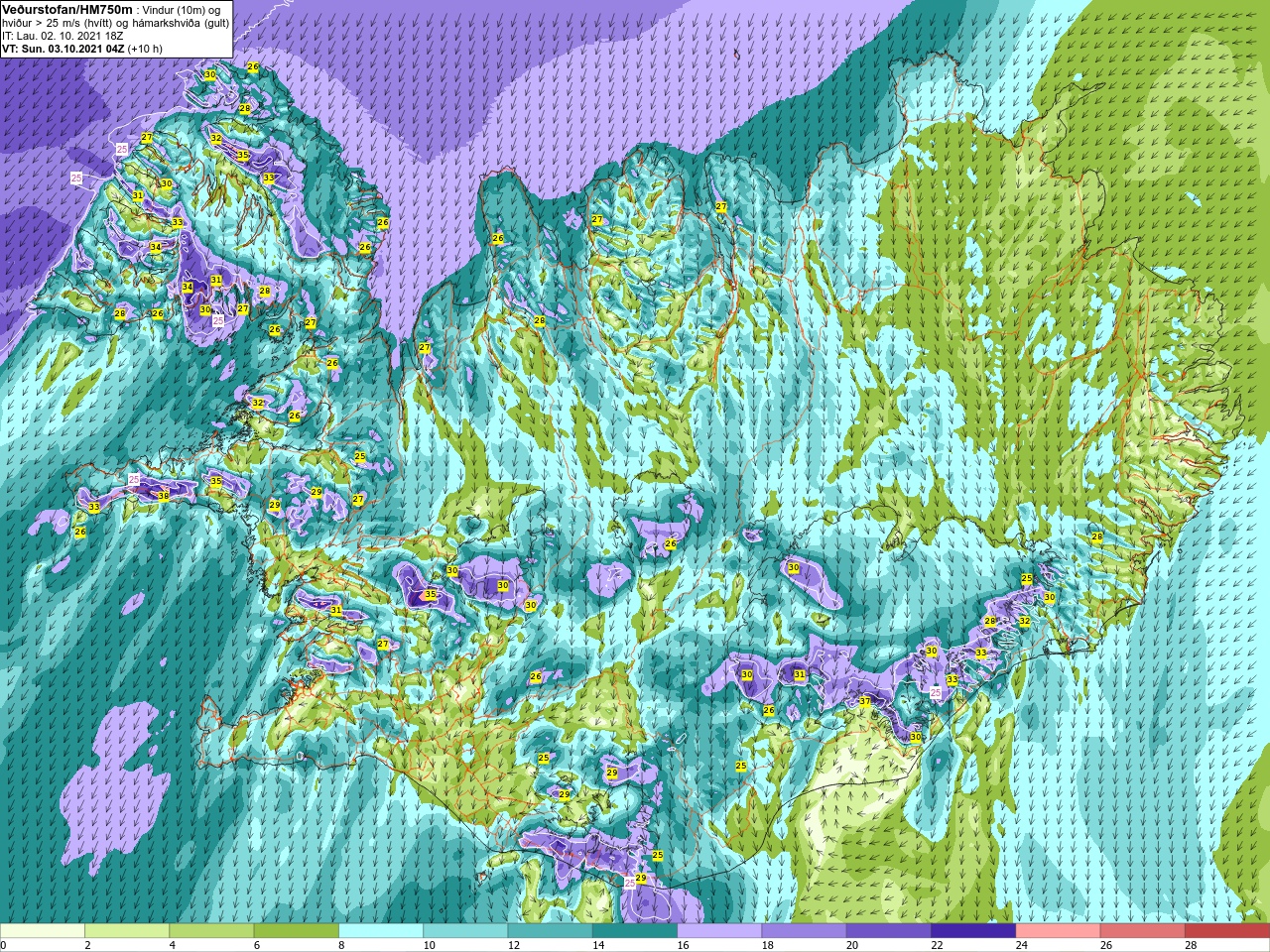Click the 10–12 m/s light teal legend swatch
Viewport: 1270px width, 952px height.
coord(465,931)
